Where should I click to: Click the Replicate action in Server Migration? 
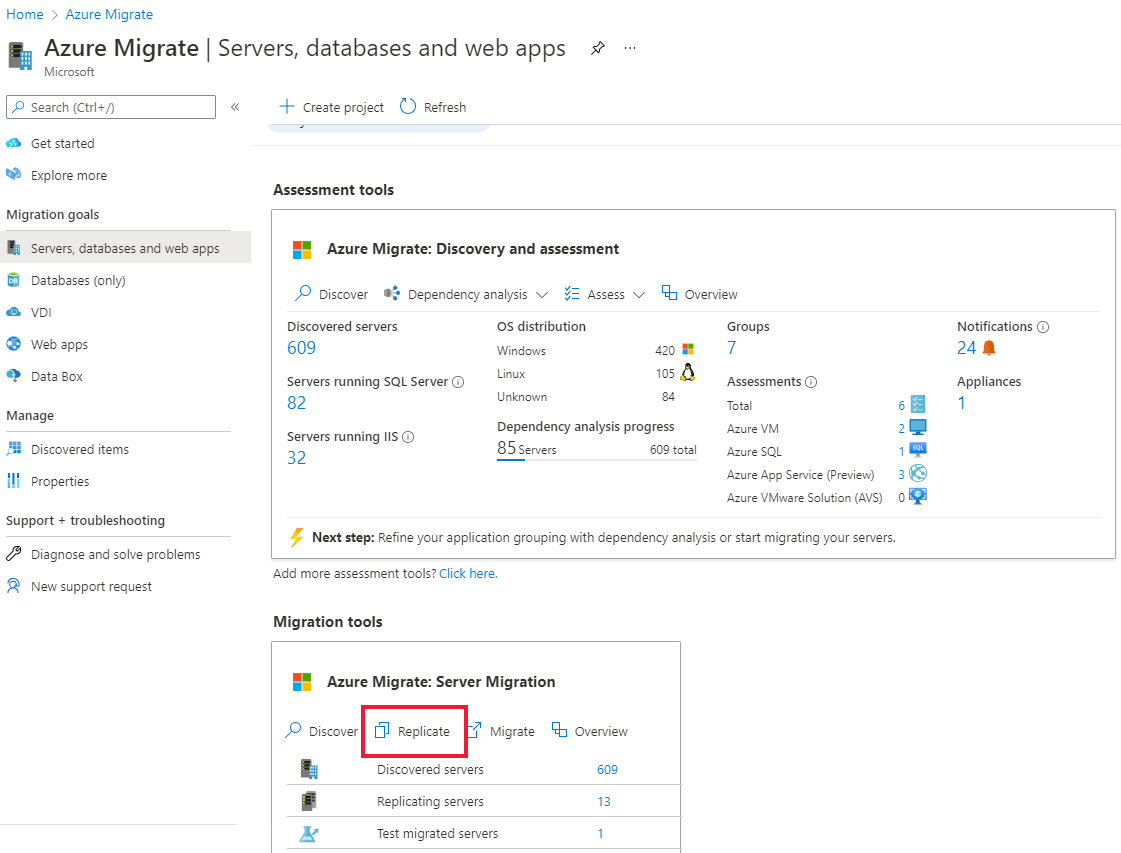[414, 730]
